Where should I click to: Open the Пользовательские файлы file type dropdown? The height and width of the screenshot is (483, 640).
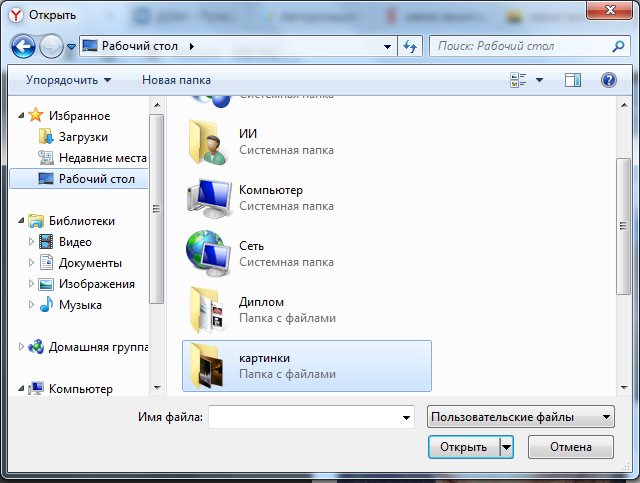pos(520,417)
